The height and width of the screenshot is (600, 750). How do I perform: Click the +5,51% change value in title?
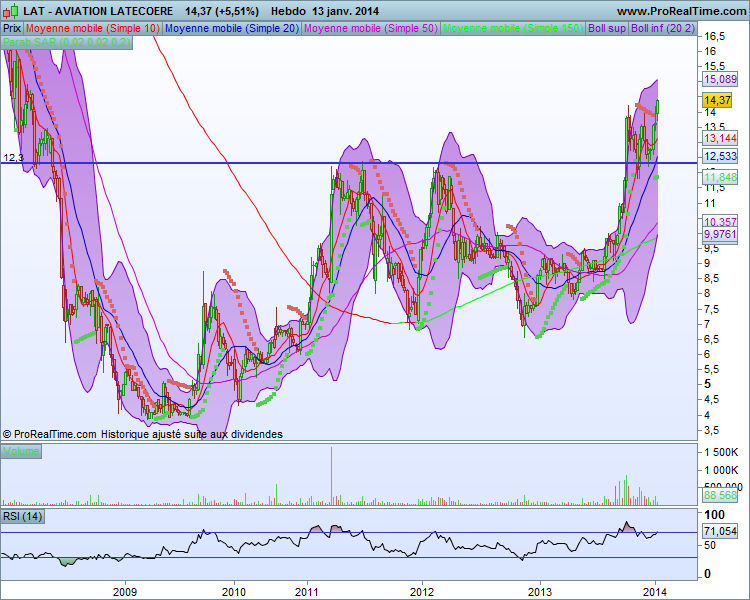click(236, 11)
